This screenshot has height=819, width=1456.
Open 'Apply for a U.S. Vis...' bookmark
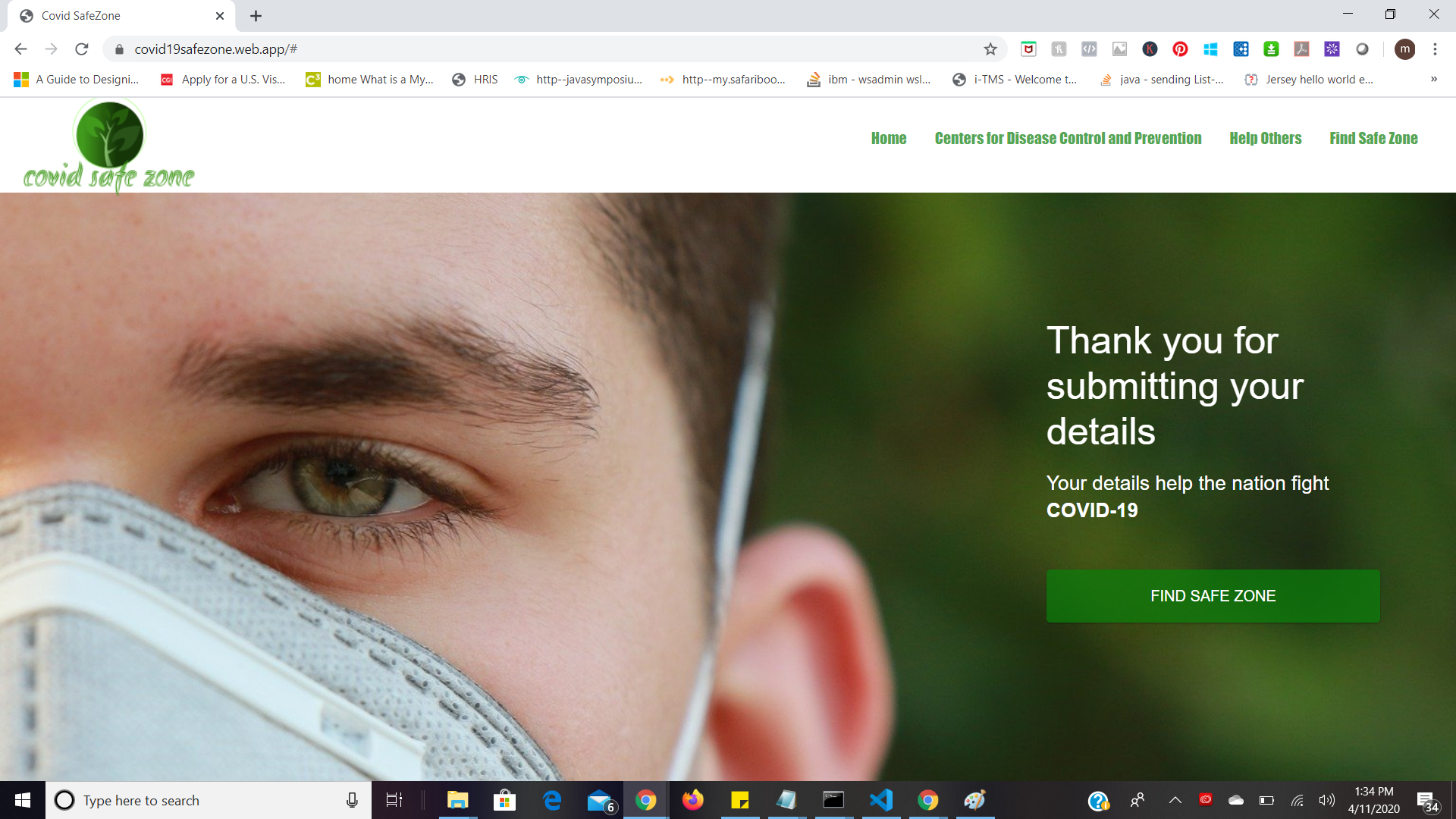pos(223,80)
